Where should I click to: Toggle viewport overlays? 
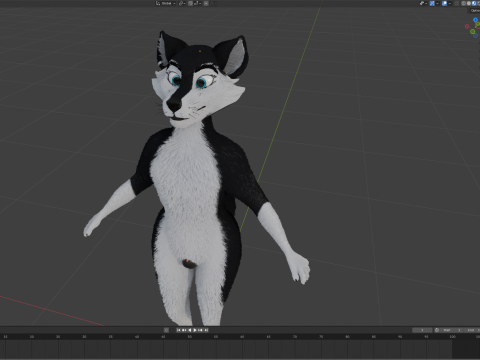pyautogui.click(x=444, y=3)
